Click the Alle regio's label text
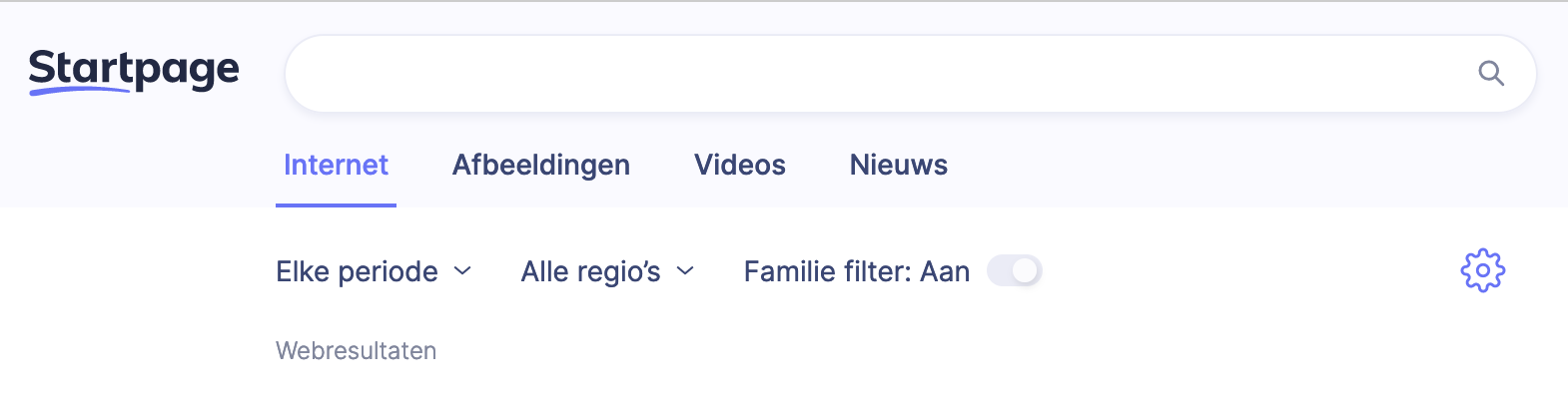 coord(591,271)
